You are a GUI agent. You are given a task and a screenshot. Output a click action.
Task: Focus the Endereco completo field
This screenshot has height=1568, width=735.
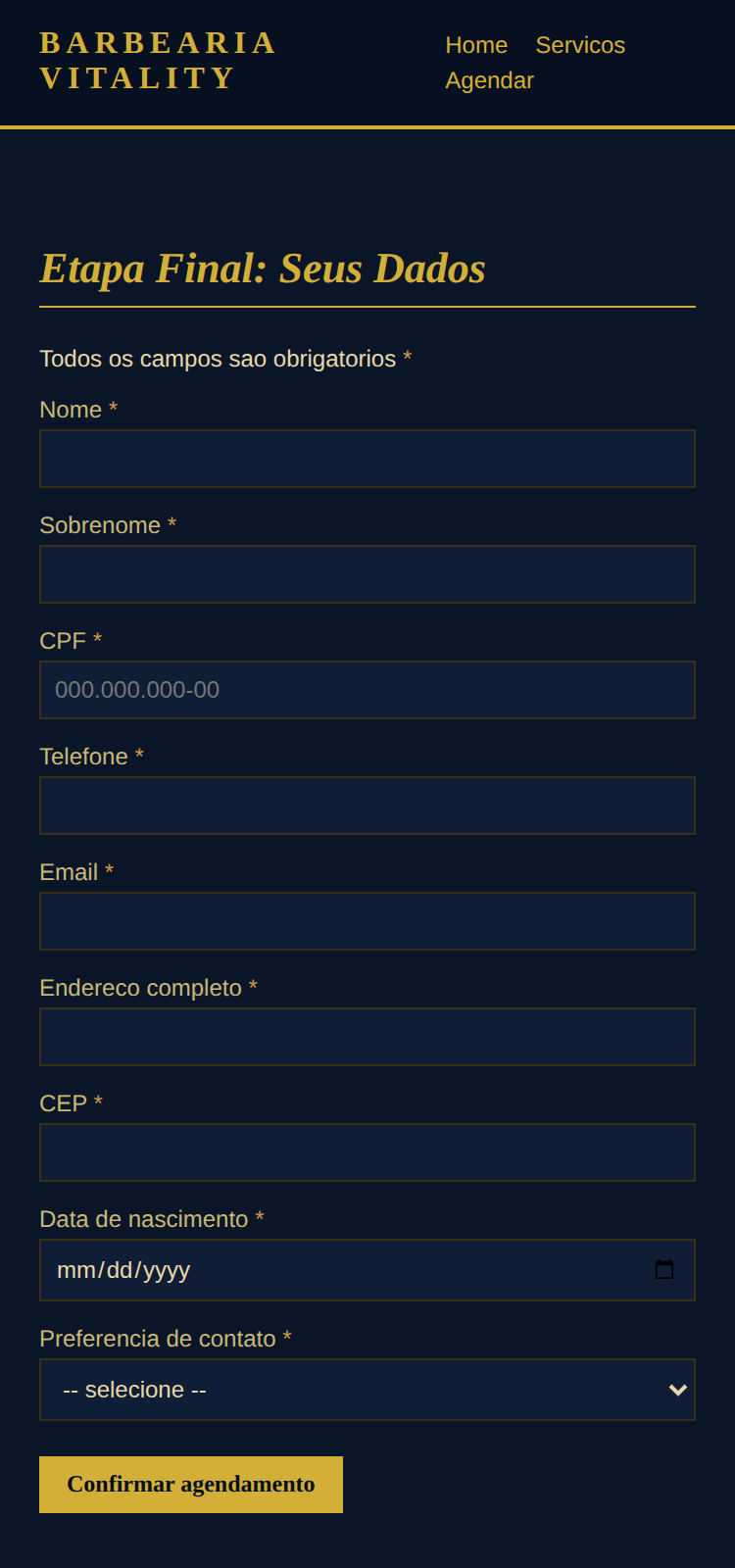(x=367, y=1037)
